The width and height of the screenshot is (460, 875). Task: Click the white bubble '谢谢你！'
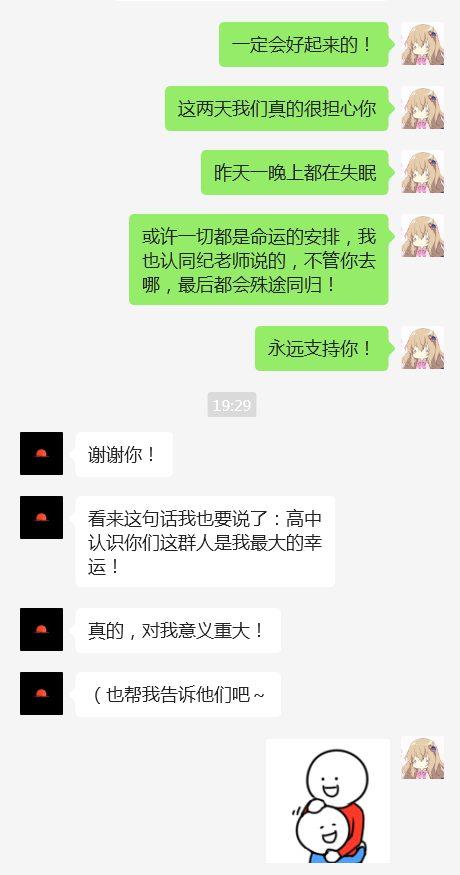click(x=124, y=454)
